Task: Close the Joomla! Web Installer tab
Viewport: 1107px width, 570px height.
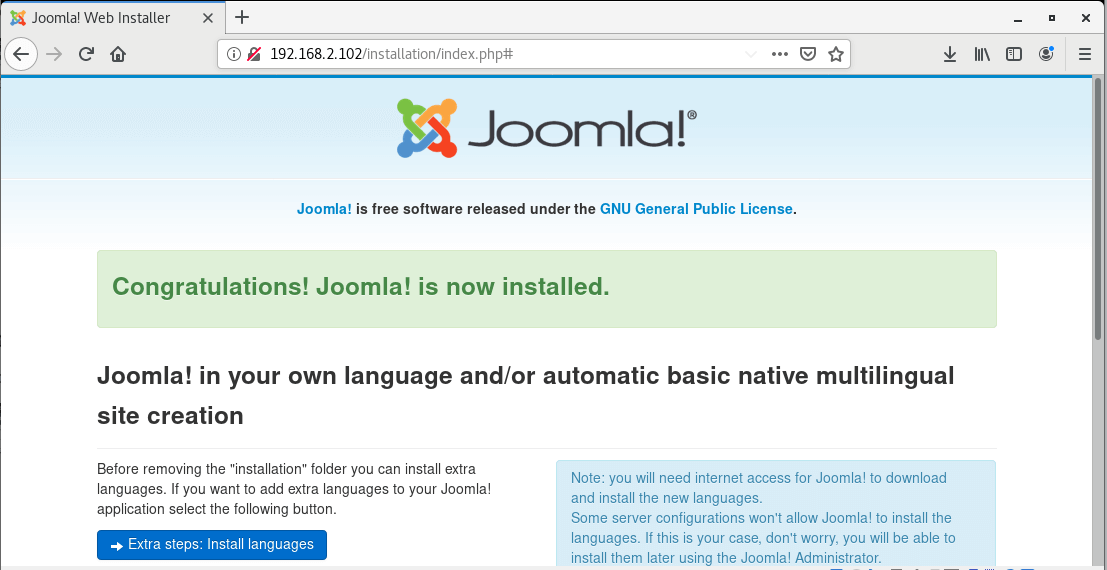Action: tap(208, 18)
